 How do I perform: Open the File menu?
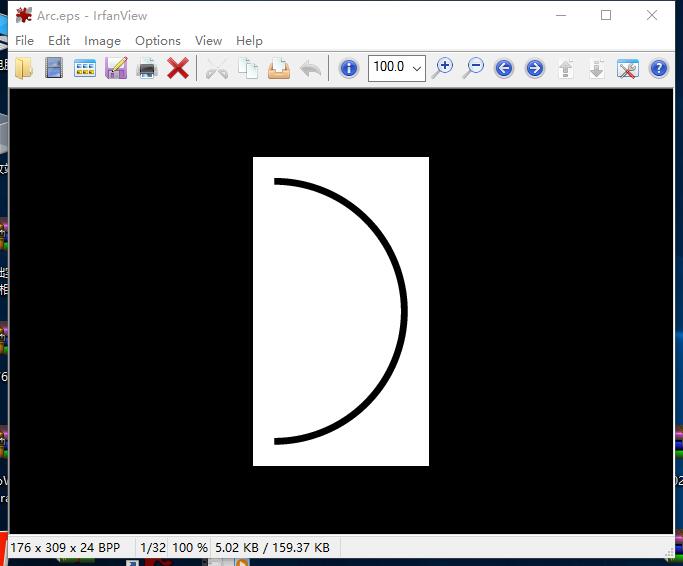[25, 41]
